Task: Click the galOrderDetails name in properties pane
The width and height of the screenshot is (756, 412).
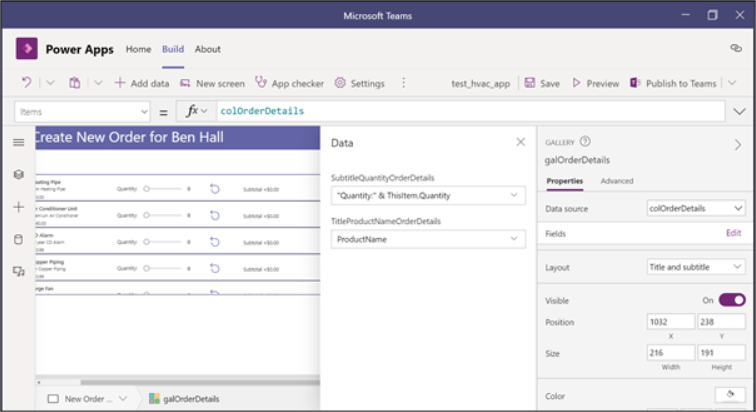Action: point(577,160)
